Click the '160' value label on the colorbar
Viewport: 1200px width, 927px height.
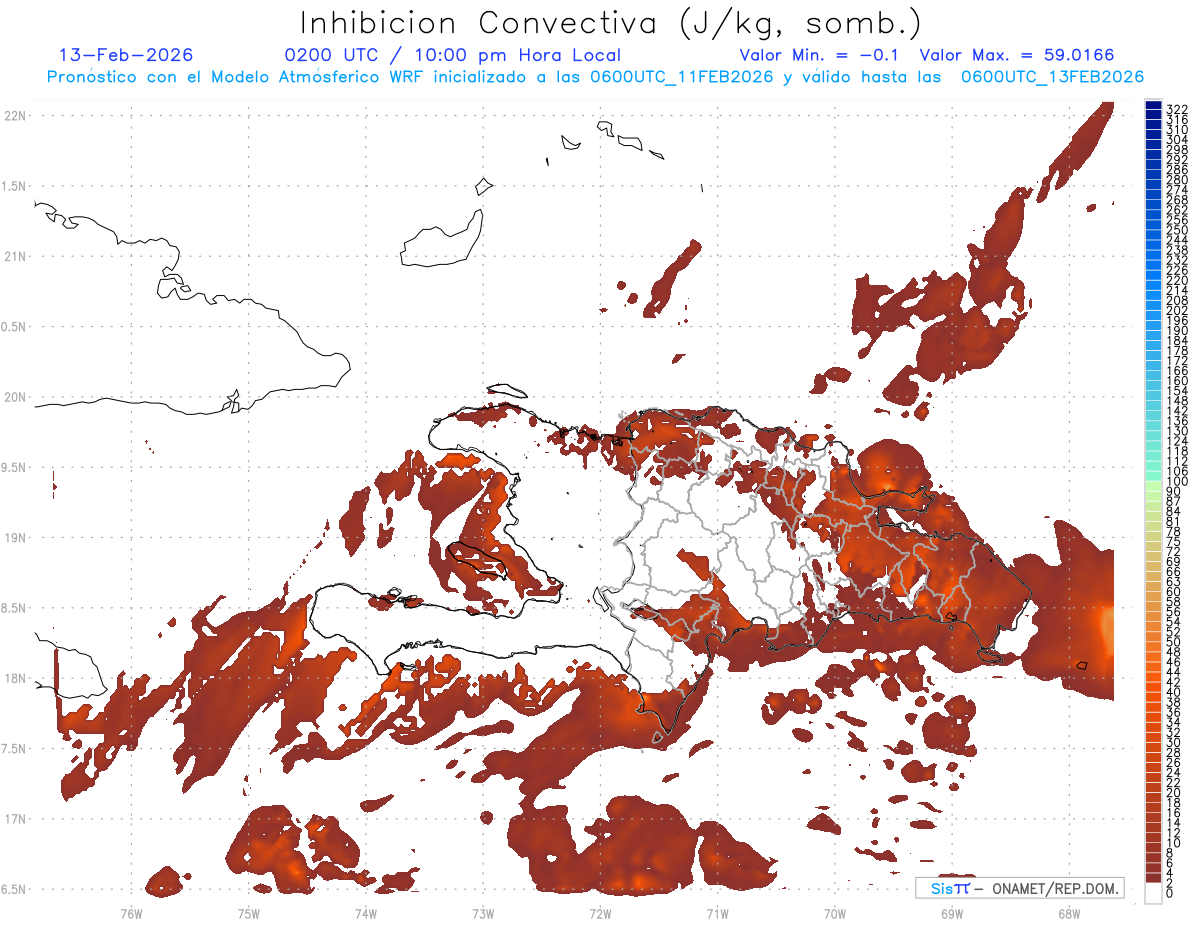pyautogui.click(x=1176, y=381)
